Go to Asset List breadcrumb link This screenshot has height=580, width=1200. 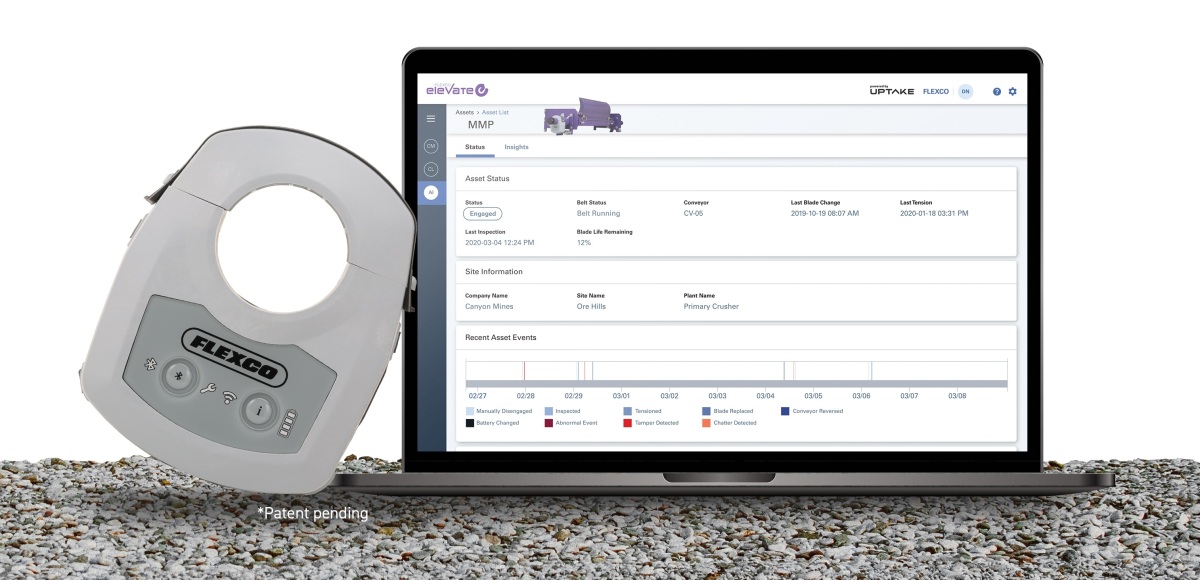point(494,112)
